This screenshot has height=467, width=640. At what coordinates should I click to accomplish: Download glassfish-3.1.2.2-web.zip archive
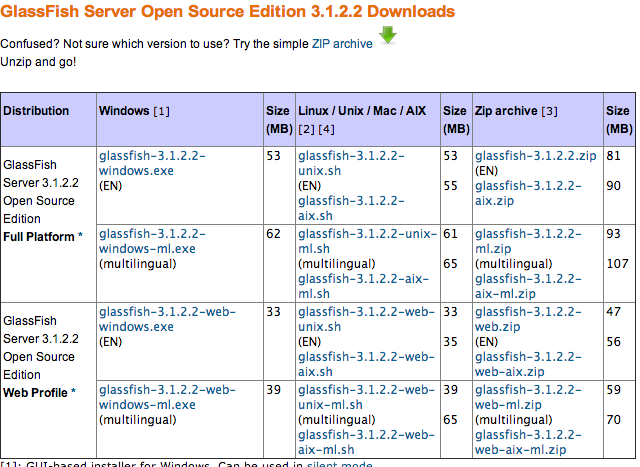528,319
